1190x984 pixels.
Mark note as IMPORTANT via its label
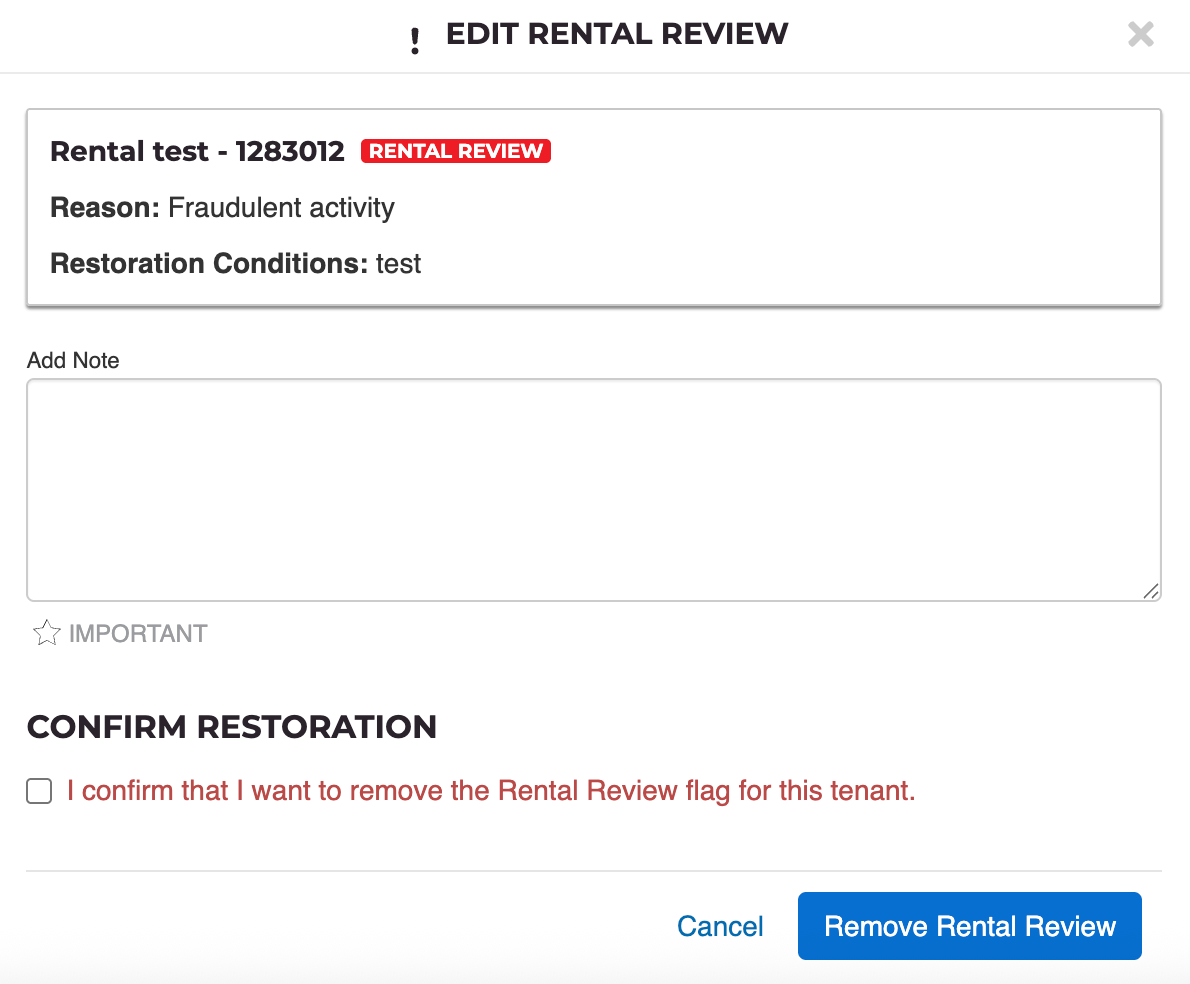[x=138, y=633]
